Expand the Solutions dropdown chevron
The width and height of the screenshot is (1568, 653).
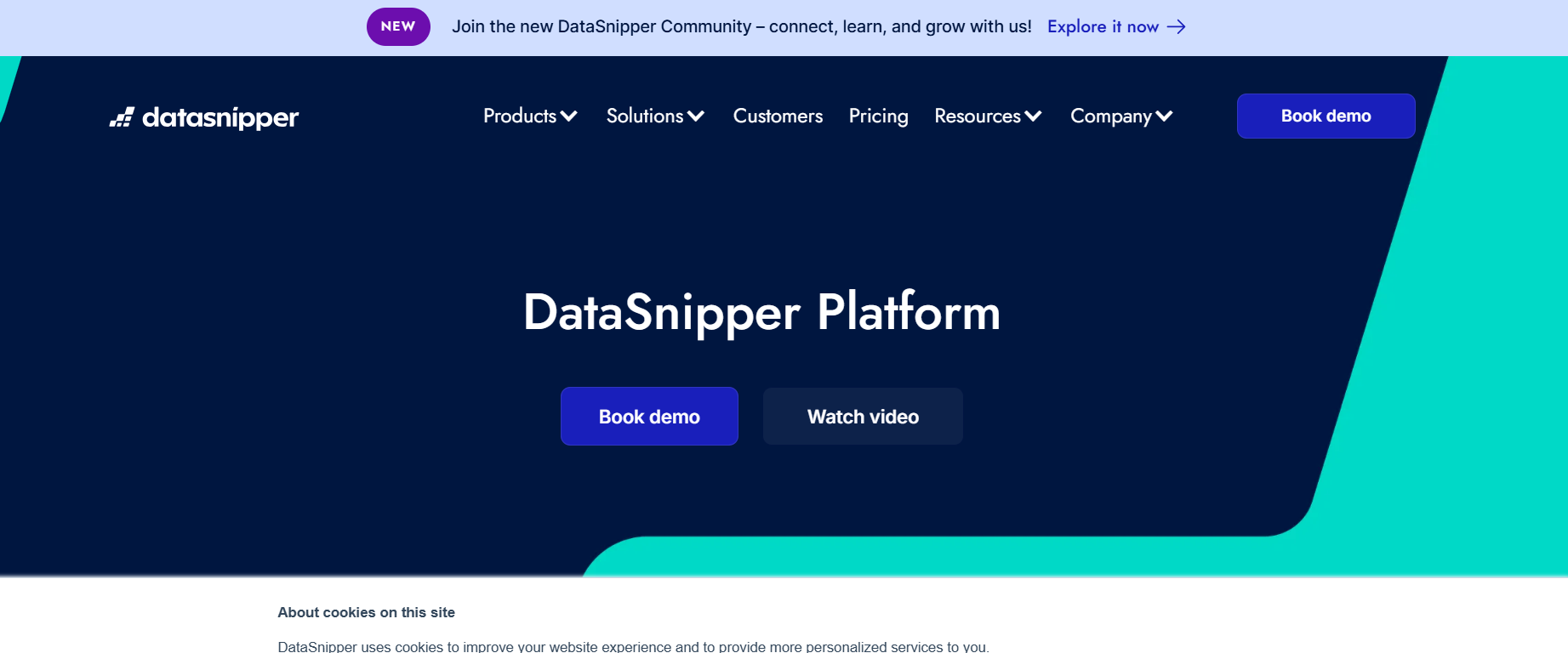pyautogui.click(x=696, y=116)
